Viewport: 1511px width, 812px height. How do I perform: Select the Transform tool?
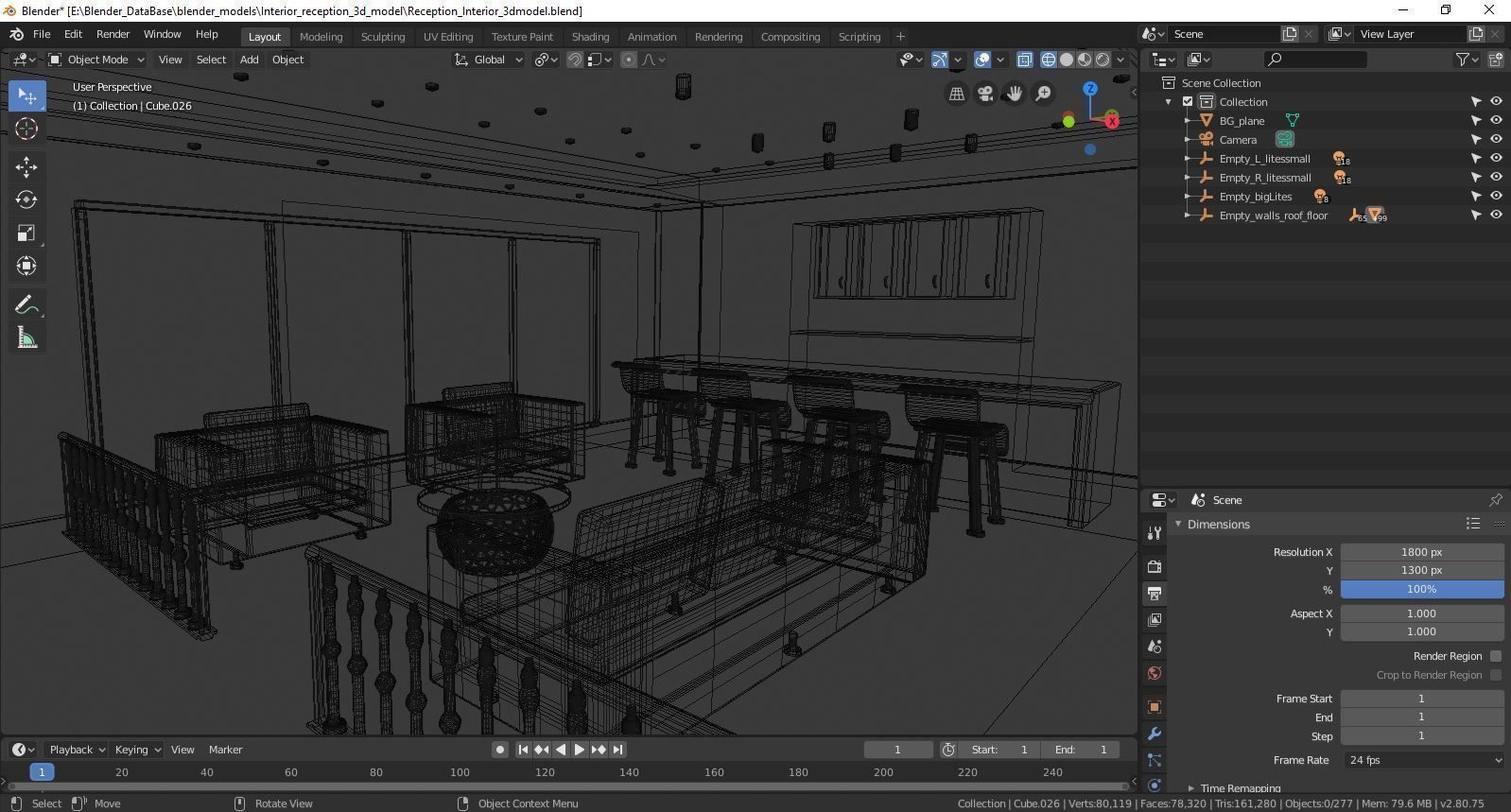pos(26,266)
